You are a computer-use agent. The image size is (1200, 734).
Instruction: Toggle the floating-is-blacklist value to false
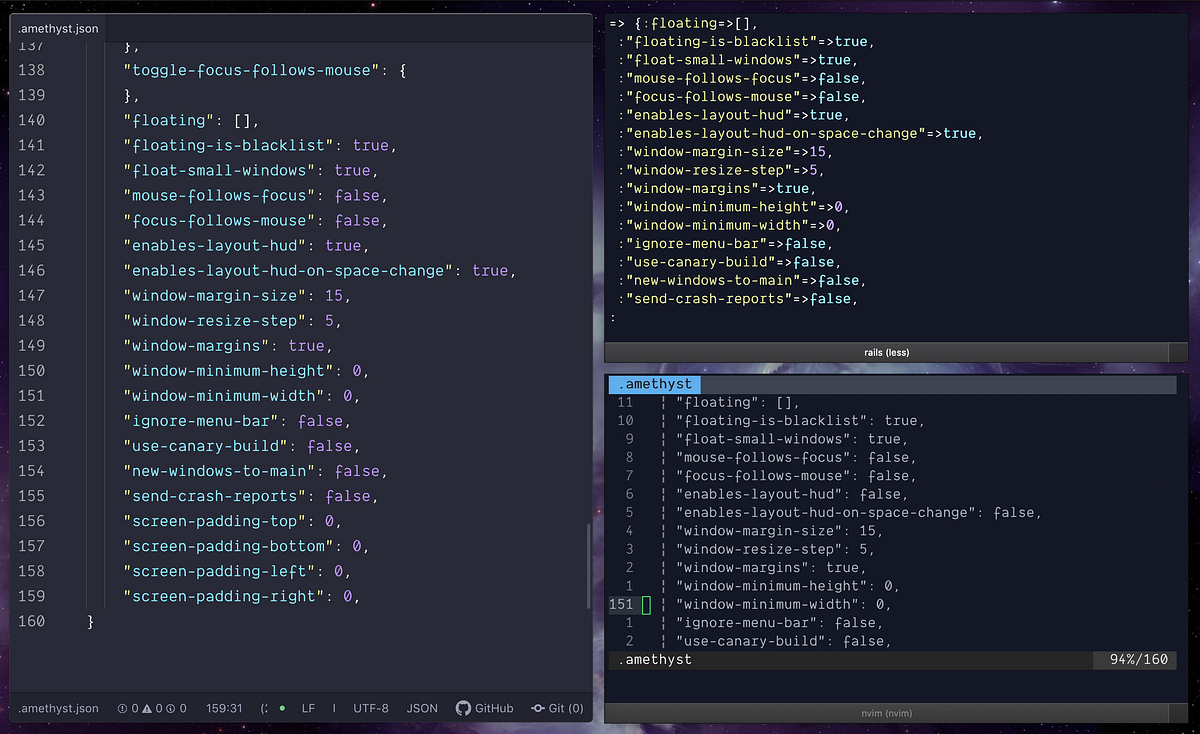click(x=370, y=145)
